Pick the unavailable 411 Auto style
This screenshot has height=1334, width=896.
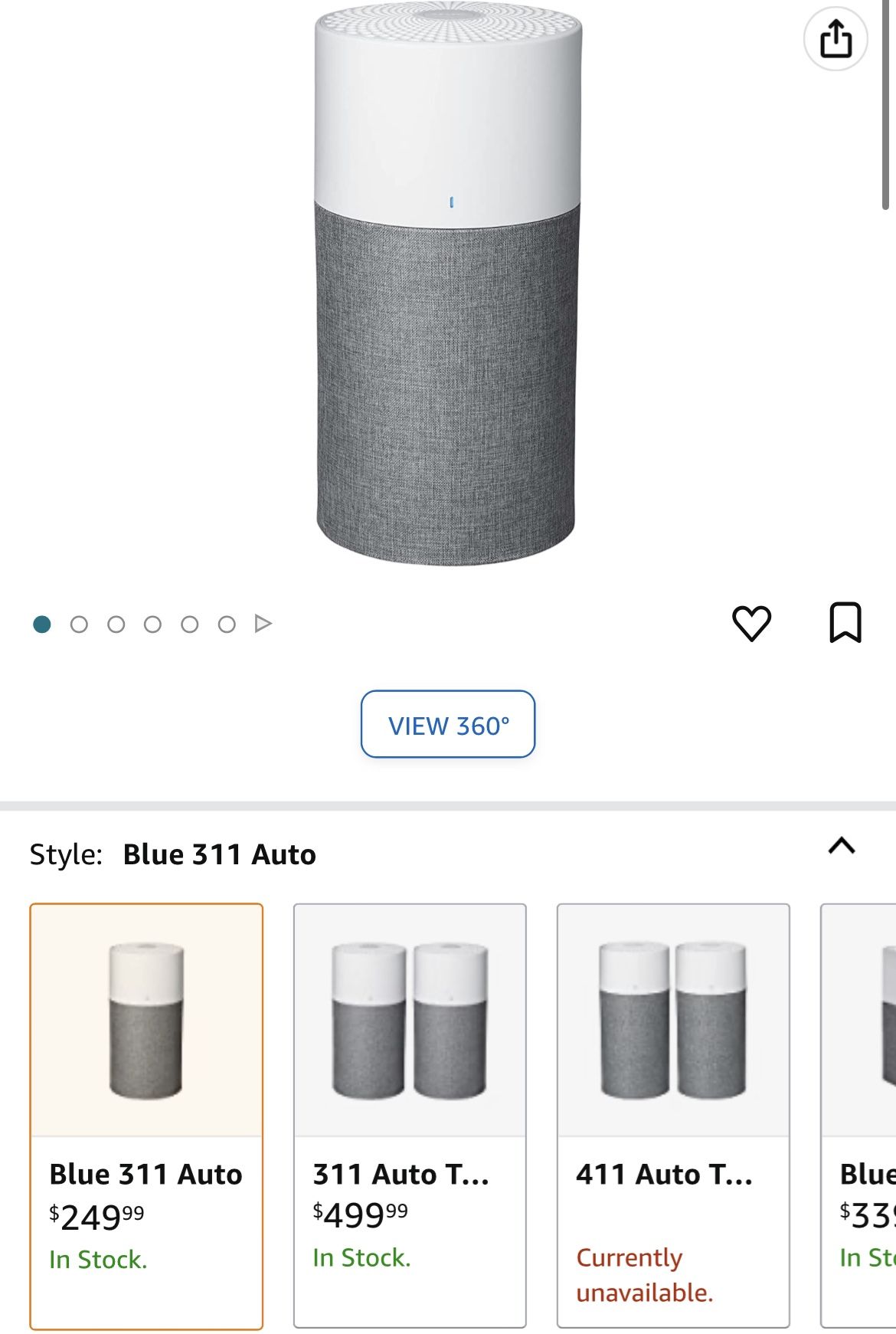click(673, 1115)
